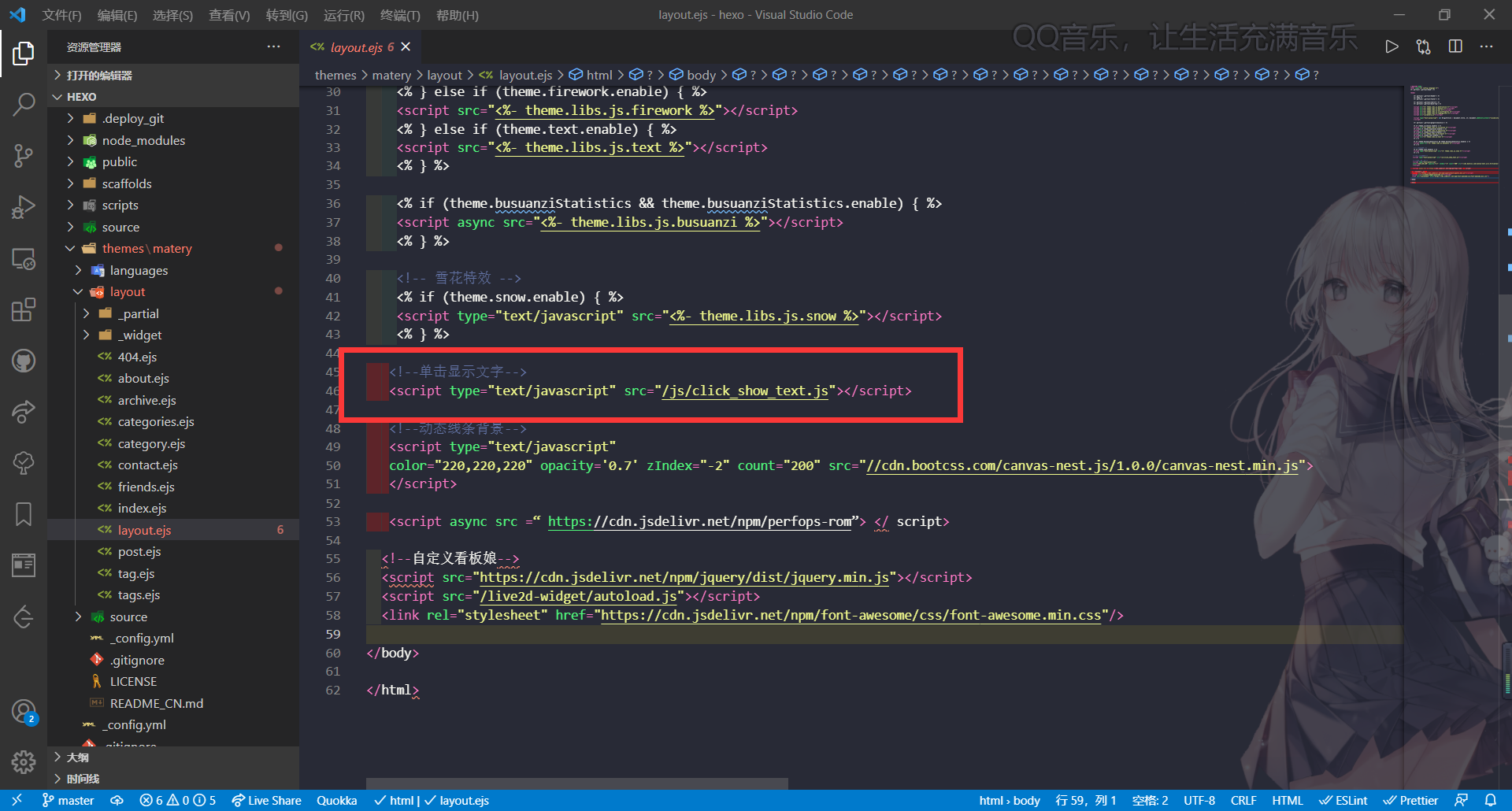This screenshot has height=811, width=1512.
Task: Open the 查看(V) menu
Action: coord(229,15)
